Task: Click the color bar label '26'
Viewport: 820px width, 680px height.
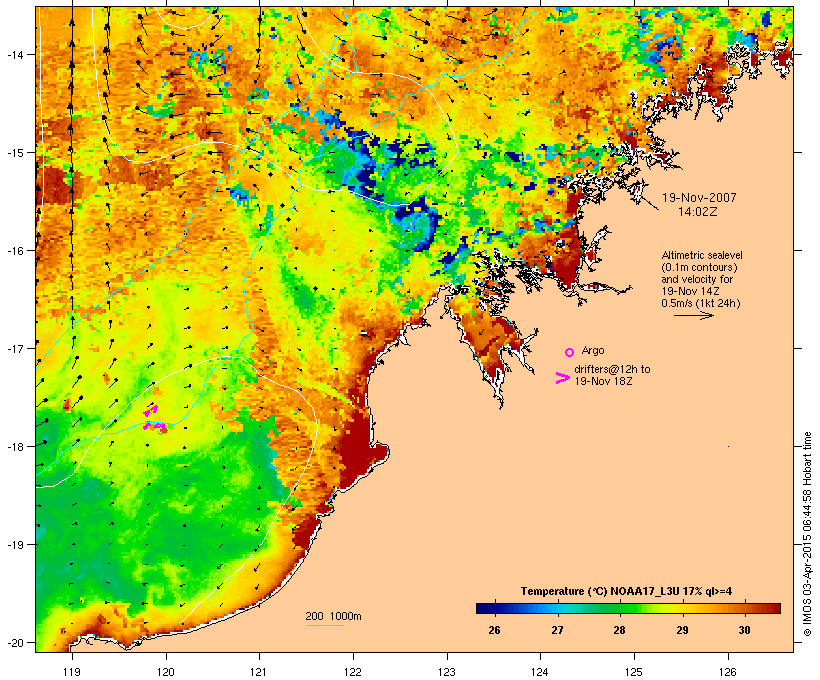Action: (x=494, y=630)
